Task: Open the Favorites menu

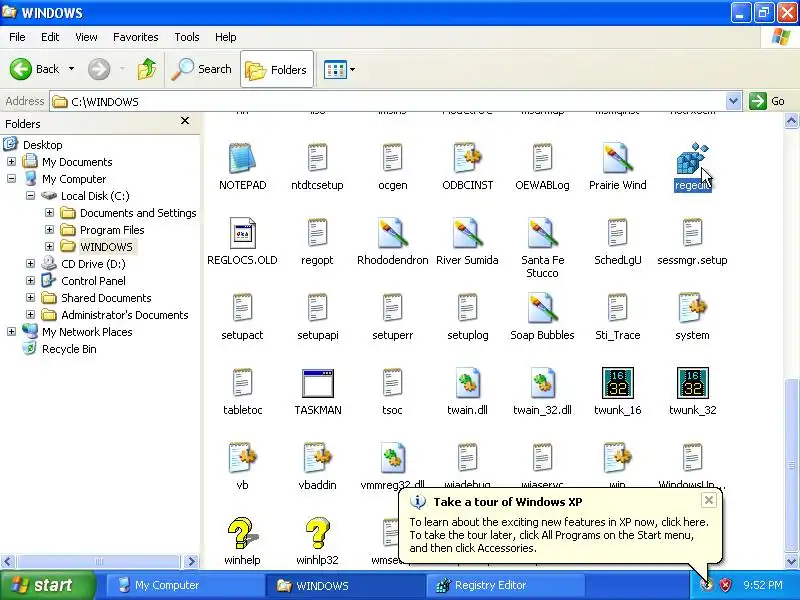Action: click(136, 37)
